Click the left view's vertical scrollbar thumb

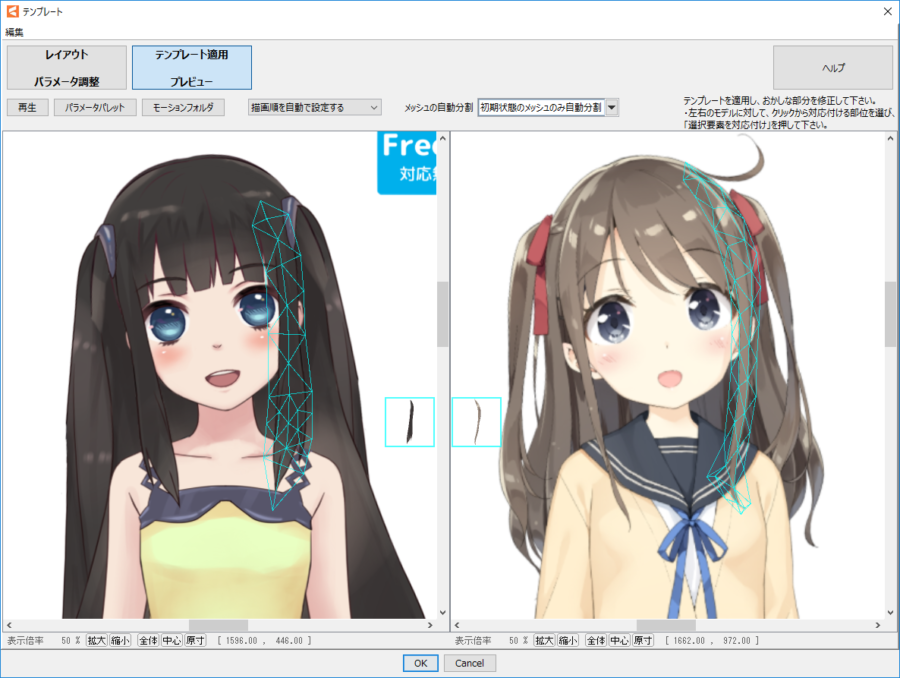point(443,314)
